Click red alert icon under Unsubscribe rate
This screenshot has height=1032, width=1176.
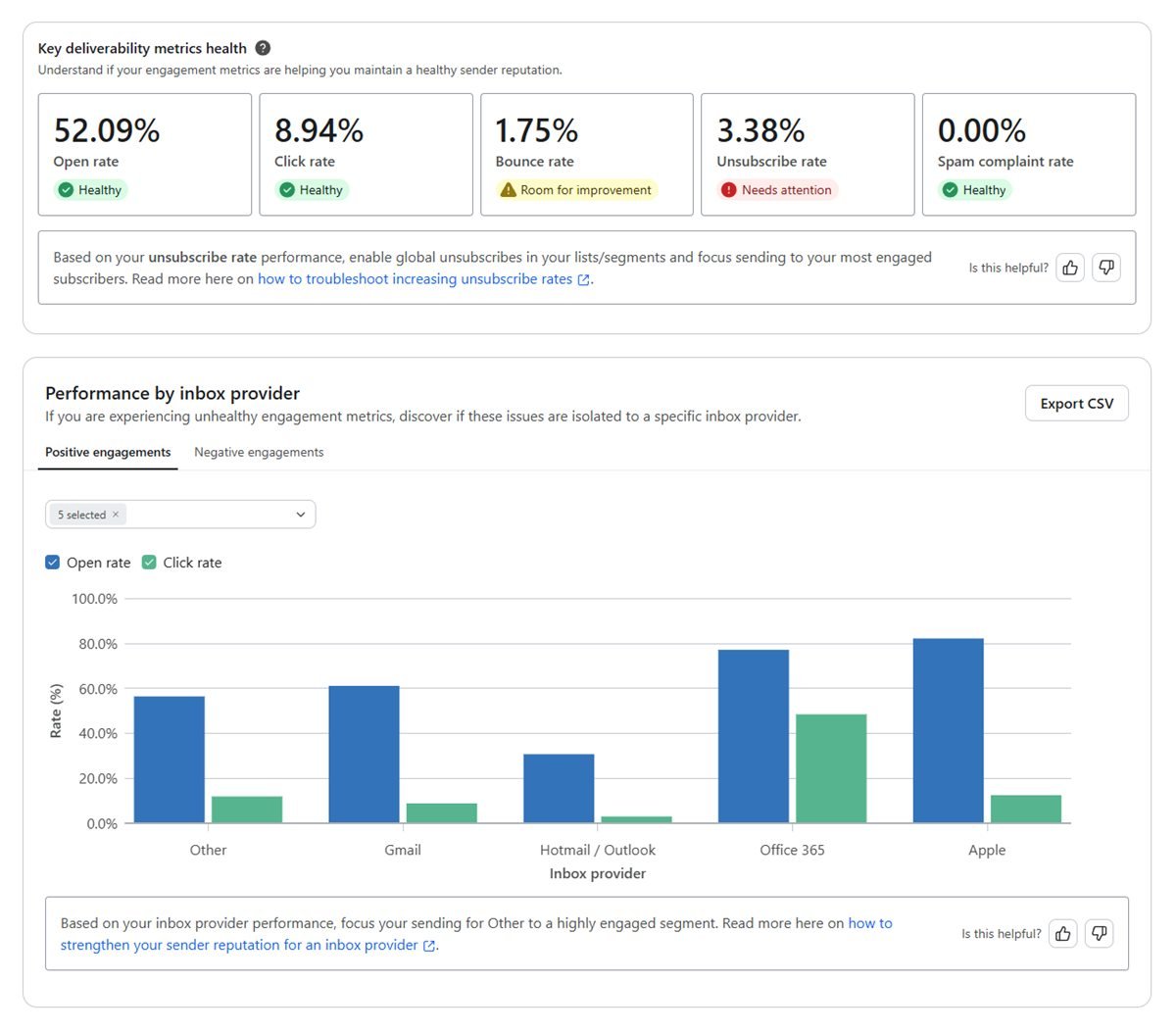[729, 190]
